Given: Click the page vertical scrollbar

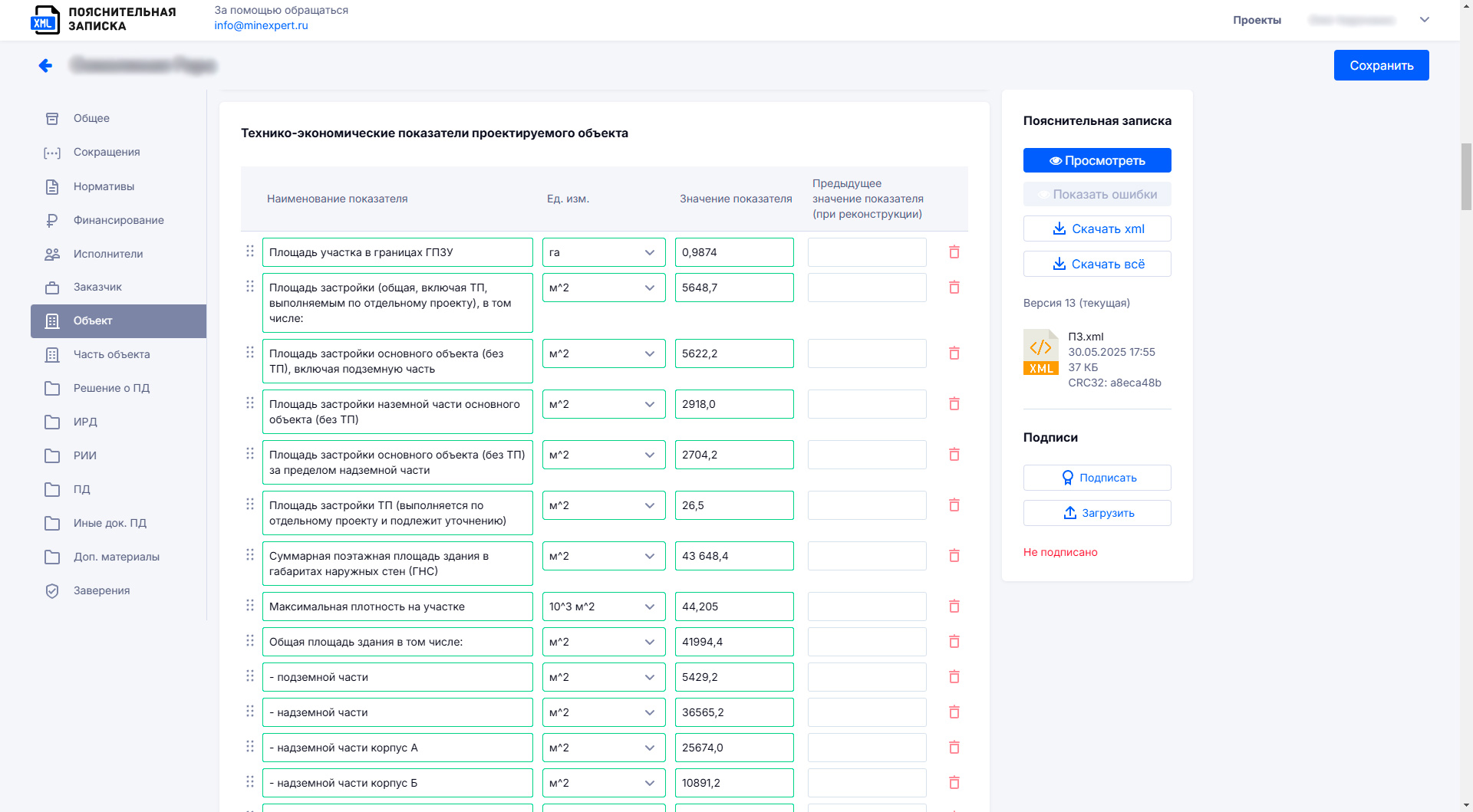Looking at the screenshot, I should click(x=1466, y=176).
